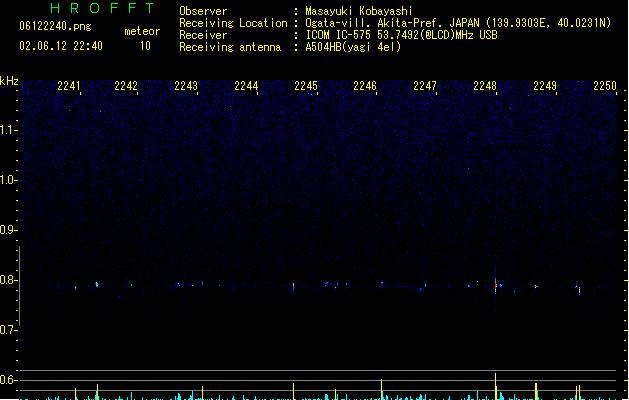Select the Ogata-vill. Akita-Pref. JAPAN location text

[458, 23]
